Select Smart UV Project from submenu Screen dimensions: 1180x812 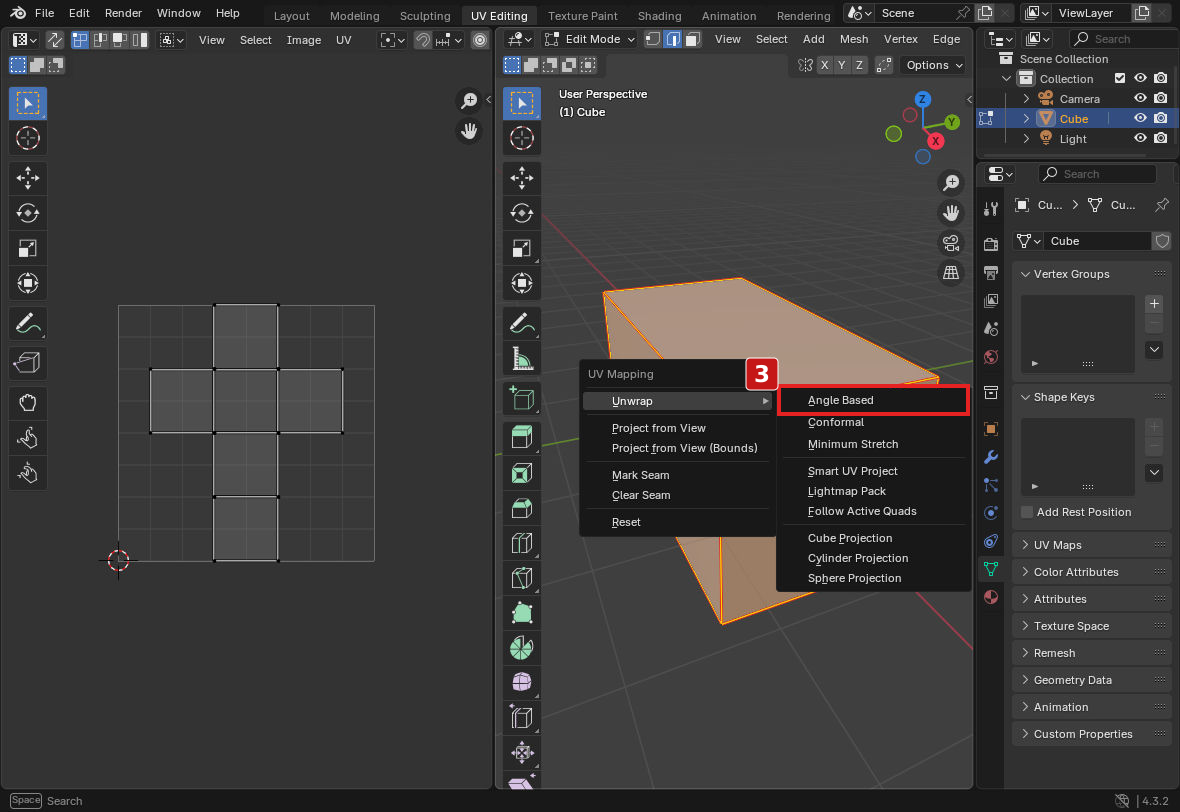tap(873, 471)
